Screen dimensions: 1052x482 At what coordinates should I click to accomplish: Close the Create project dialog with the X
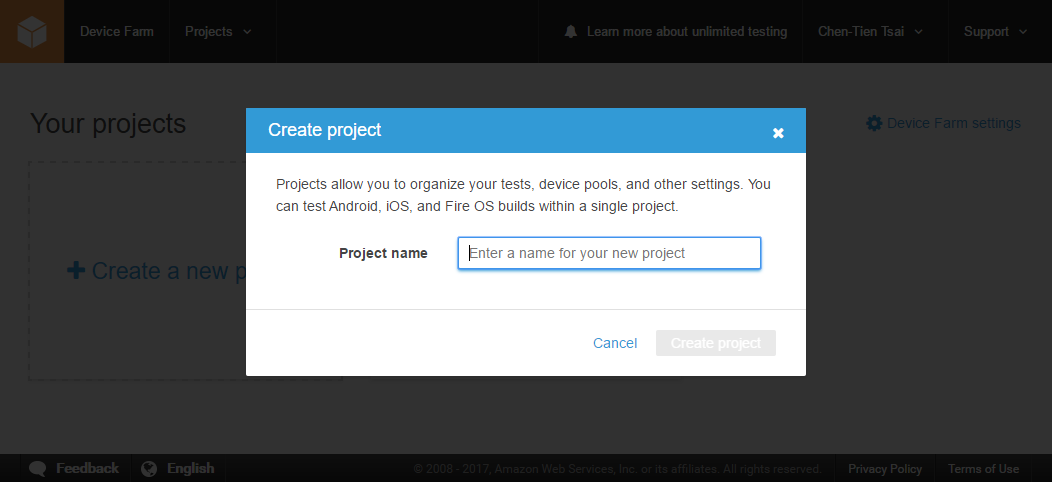(x=778, y=133)
